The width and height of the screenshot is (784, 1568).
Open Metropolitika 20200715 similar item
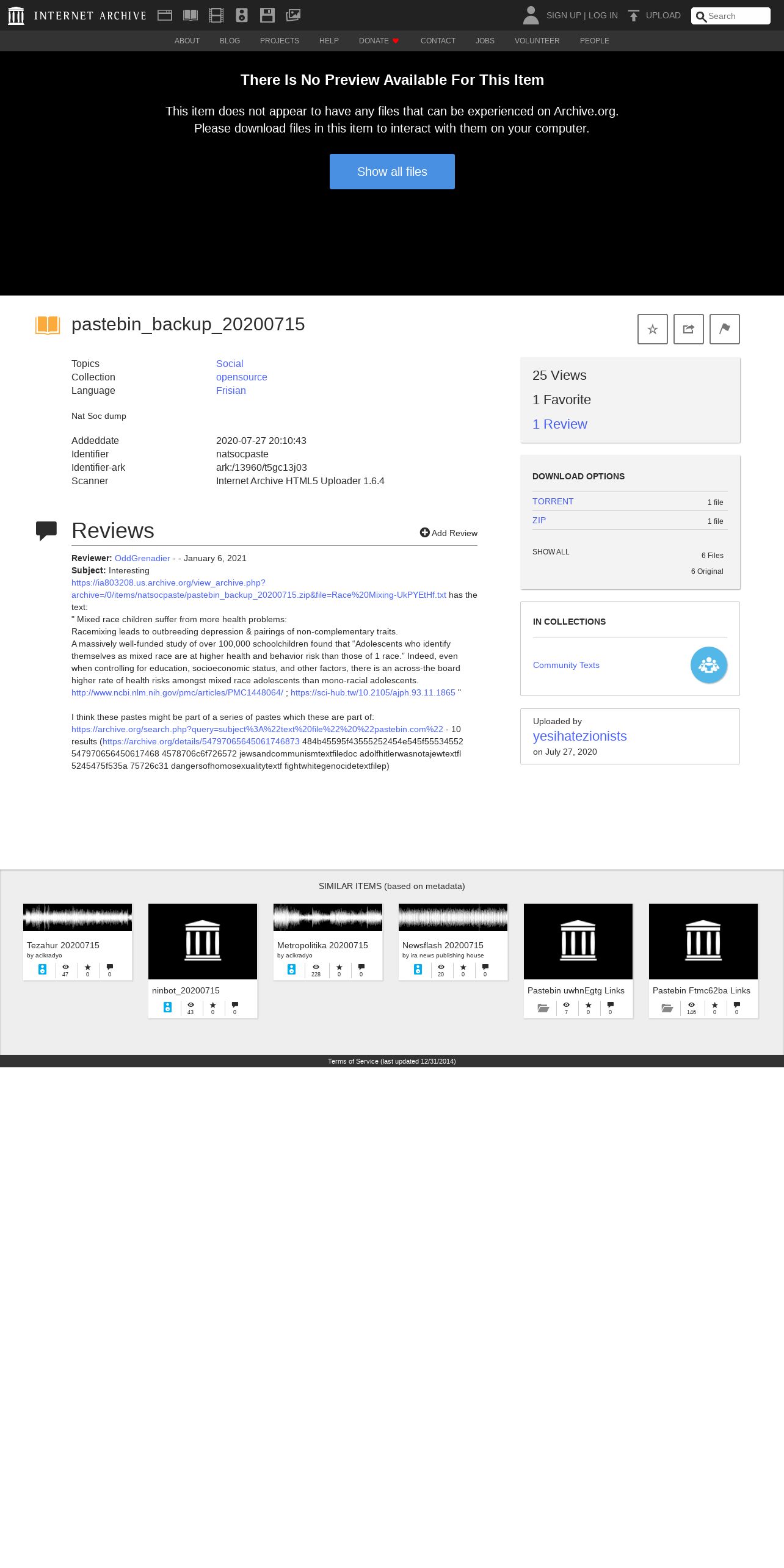[x=328, y=942]
